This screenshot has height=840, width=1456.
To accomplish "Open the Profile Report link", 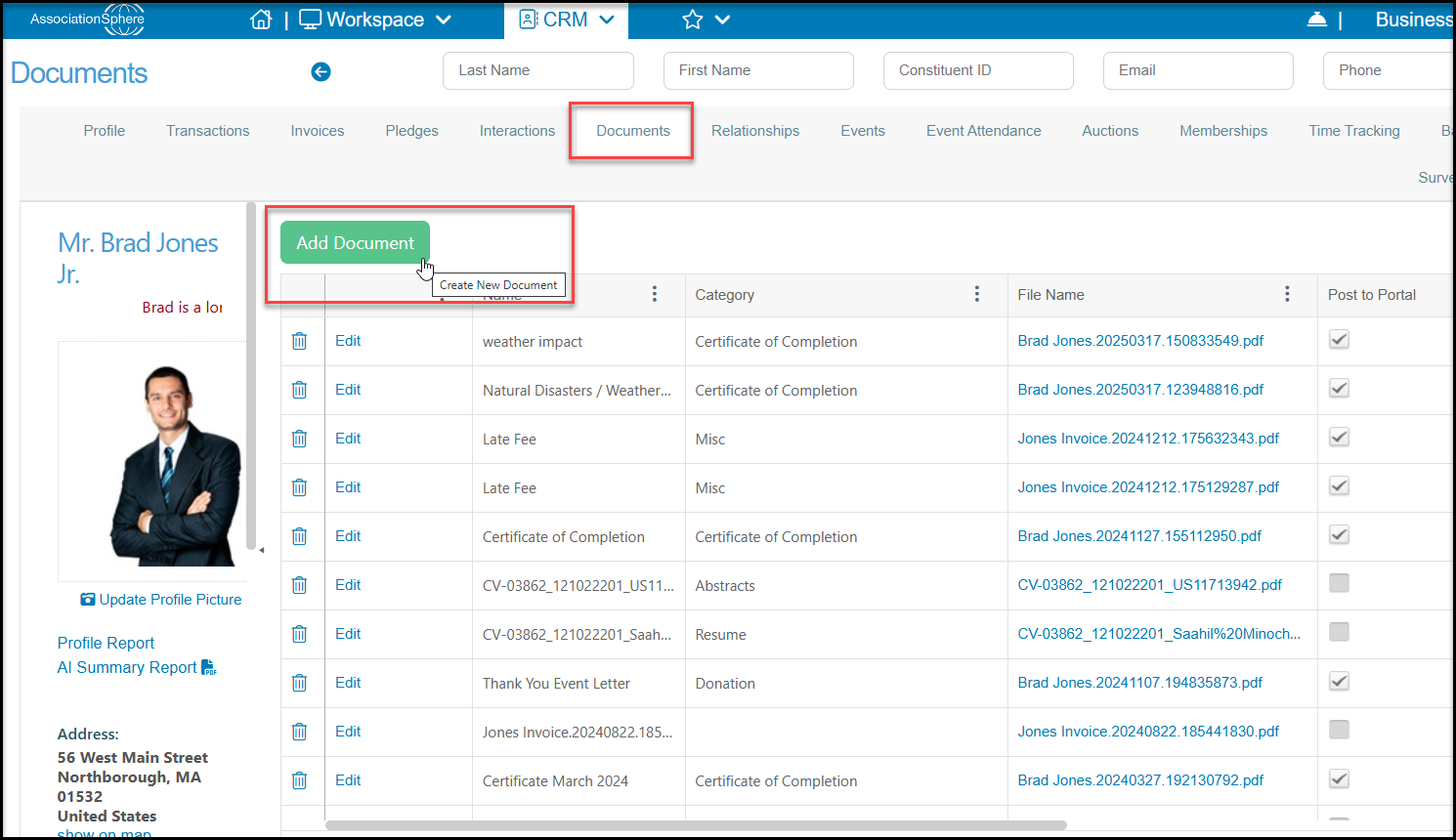I will (106, 643).
